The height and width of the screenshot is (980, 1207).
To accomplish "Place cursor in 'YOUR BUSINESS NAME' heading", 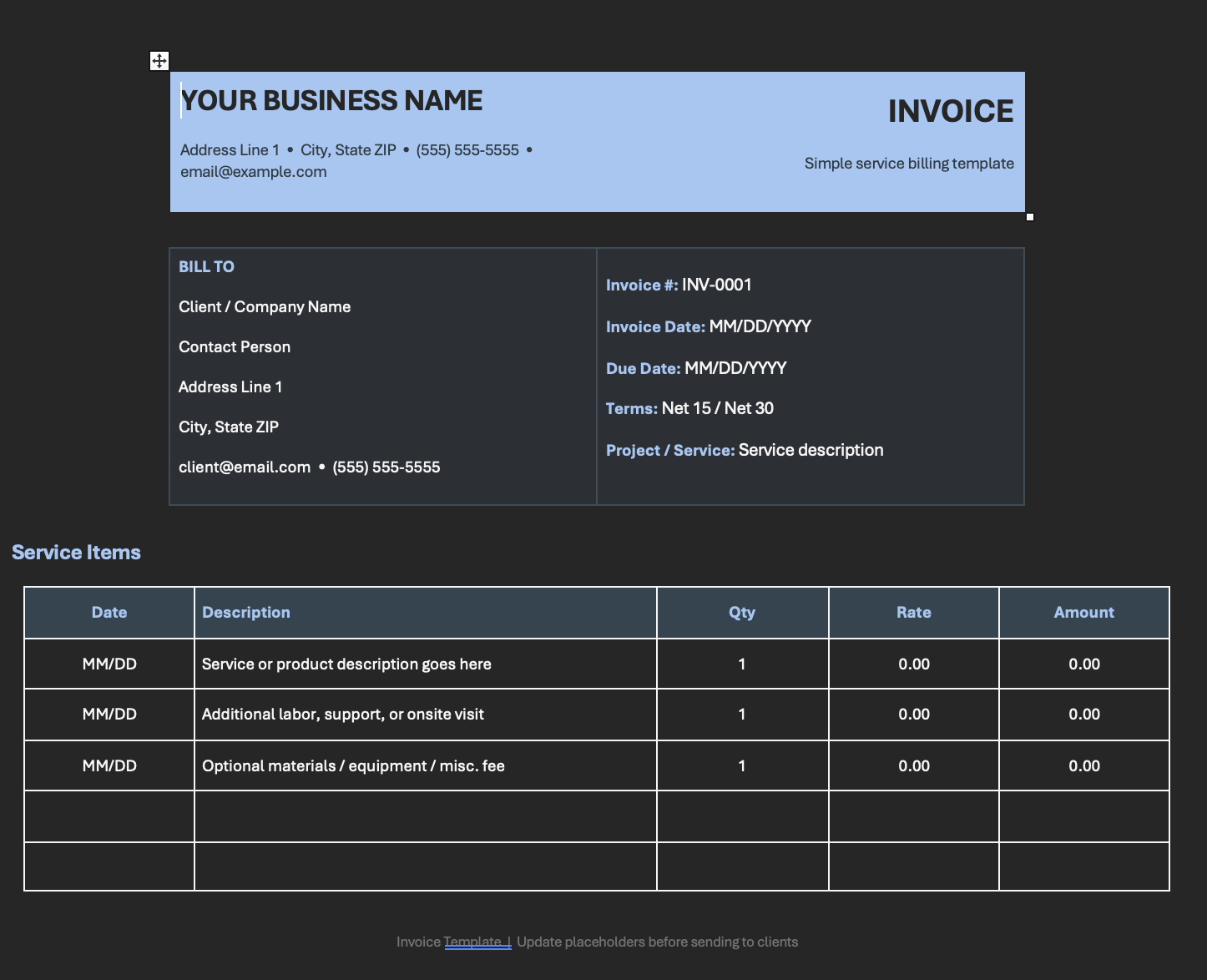I will (x=331, y=101).
